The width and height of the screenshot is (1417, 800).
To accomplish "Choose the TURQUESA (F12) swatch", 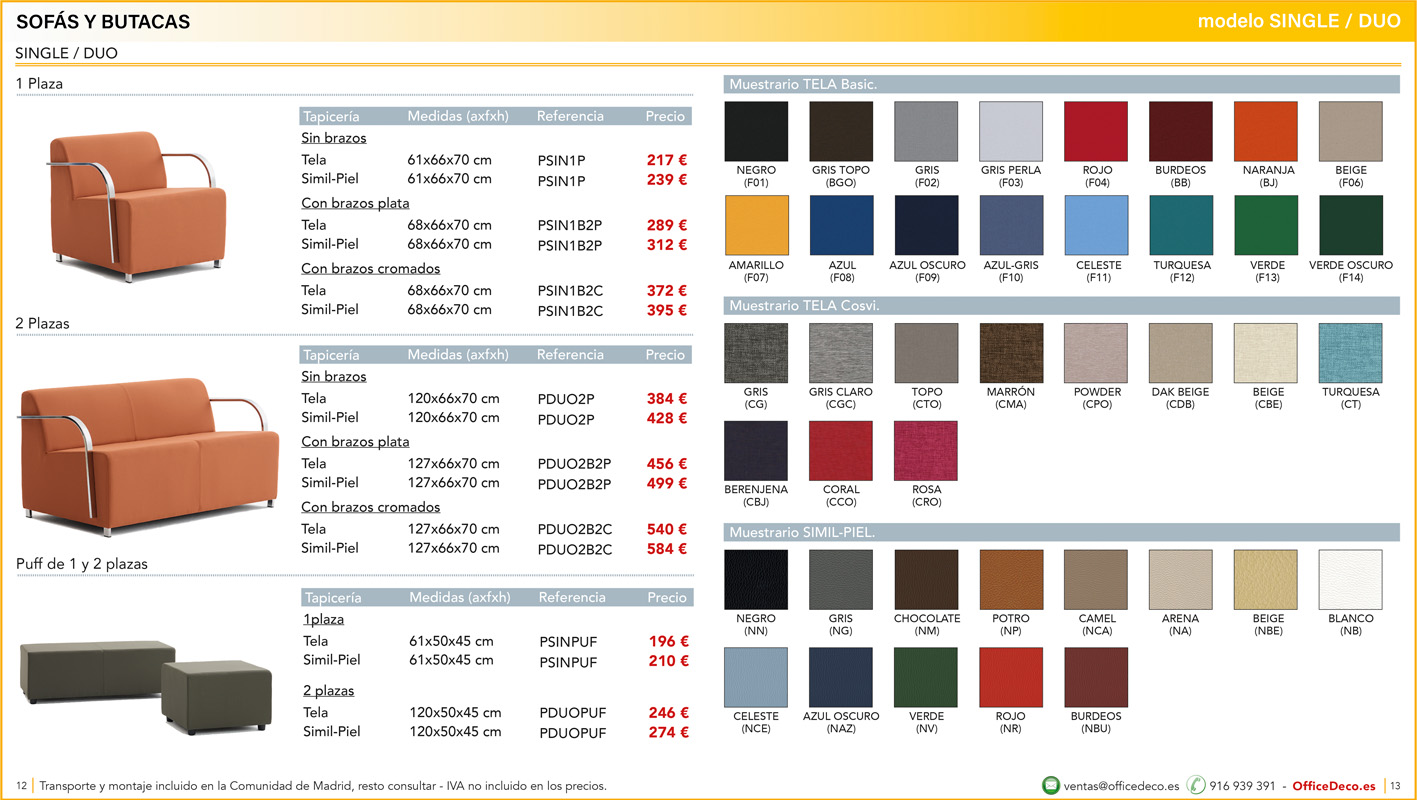I will (1181, 225).
